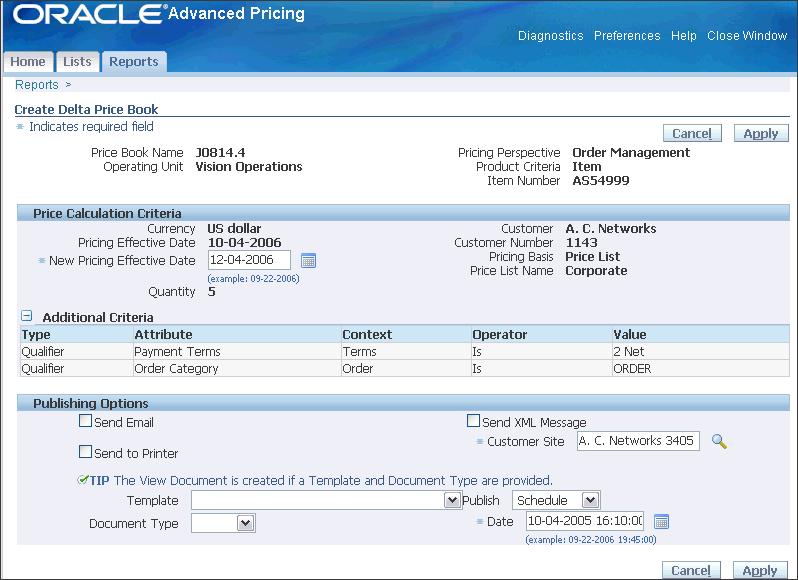Enable the Send to Printer option

coord(86,452)
